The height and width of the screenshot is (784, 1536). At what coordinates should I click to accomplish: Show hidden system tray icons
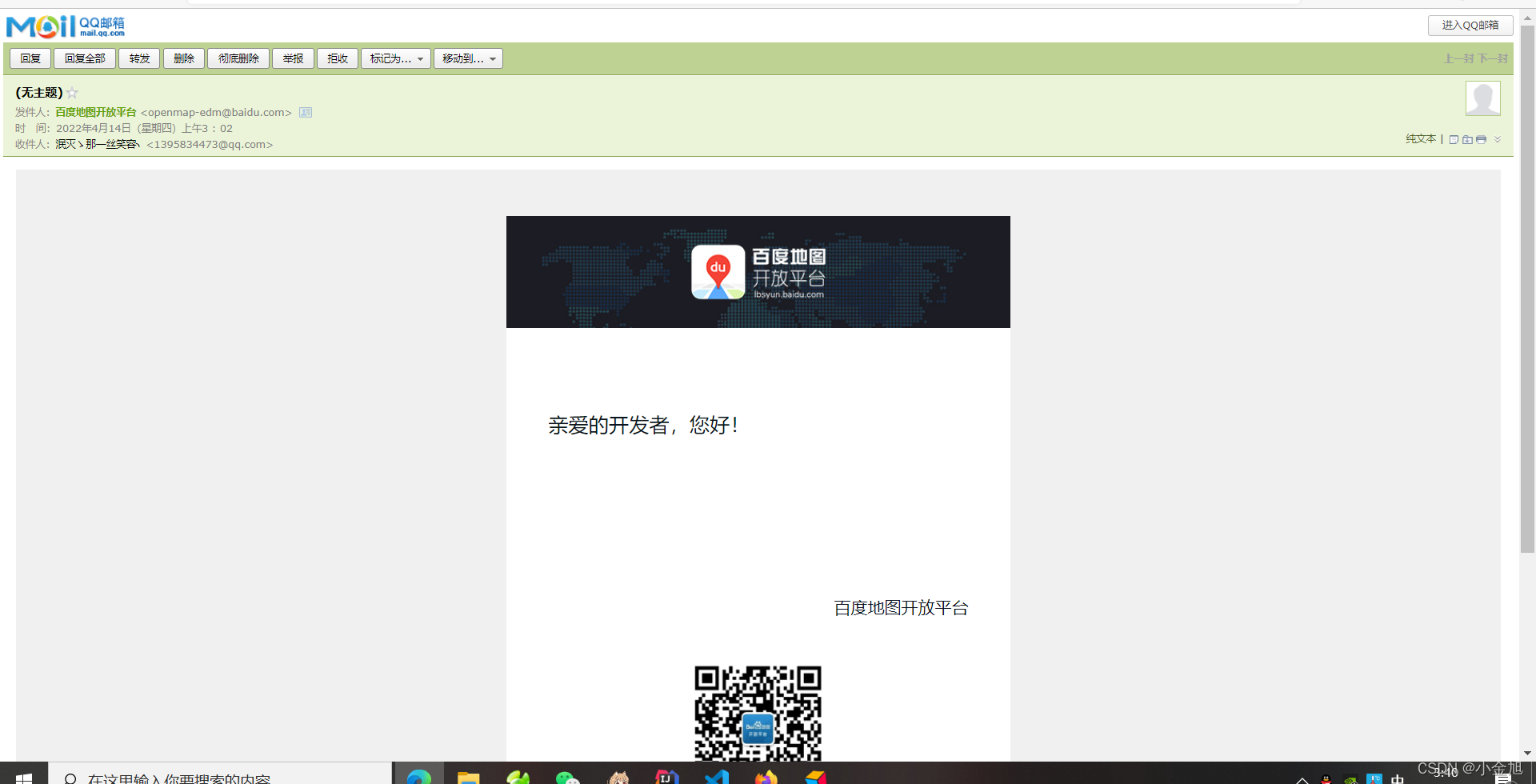pos(1302,780)
